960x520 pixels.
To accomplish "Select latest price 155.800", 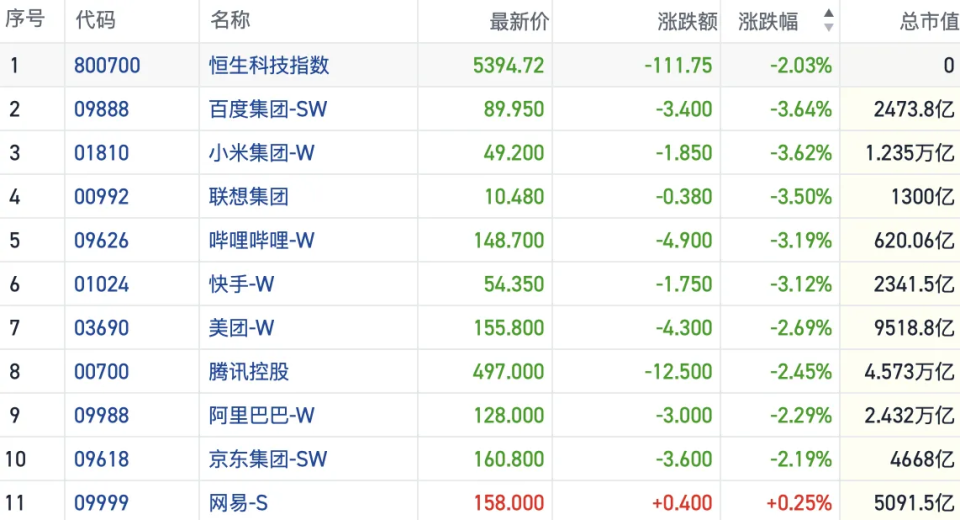I will point(509,328).
